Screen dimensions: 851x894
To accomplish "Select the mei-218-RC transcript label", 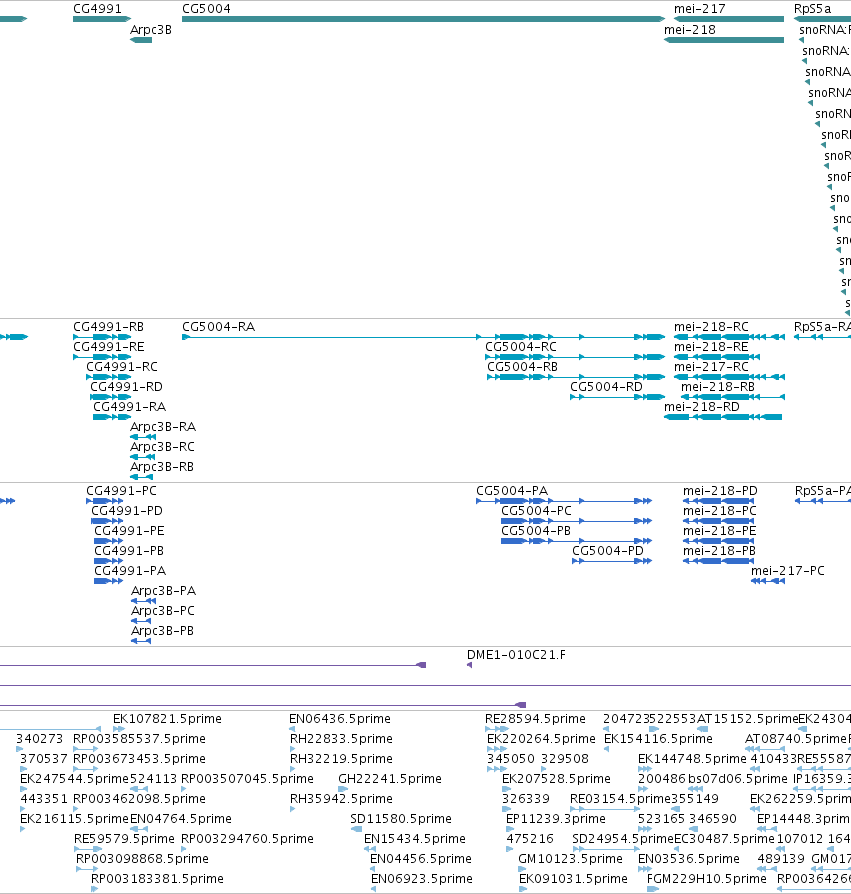I will tap(711, 327).
